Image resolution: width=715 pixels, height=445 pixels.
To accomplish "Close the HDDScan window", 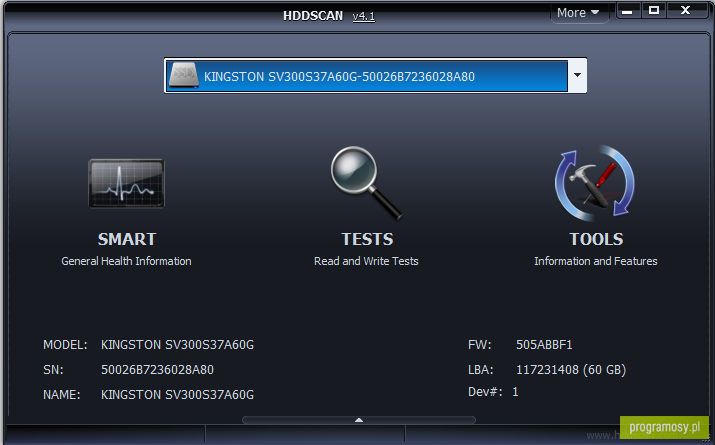I will coord(685,10).
